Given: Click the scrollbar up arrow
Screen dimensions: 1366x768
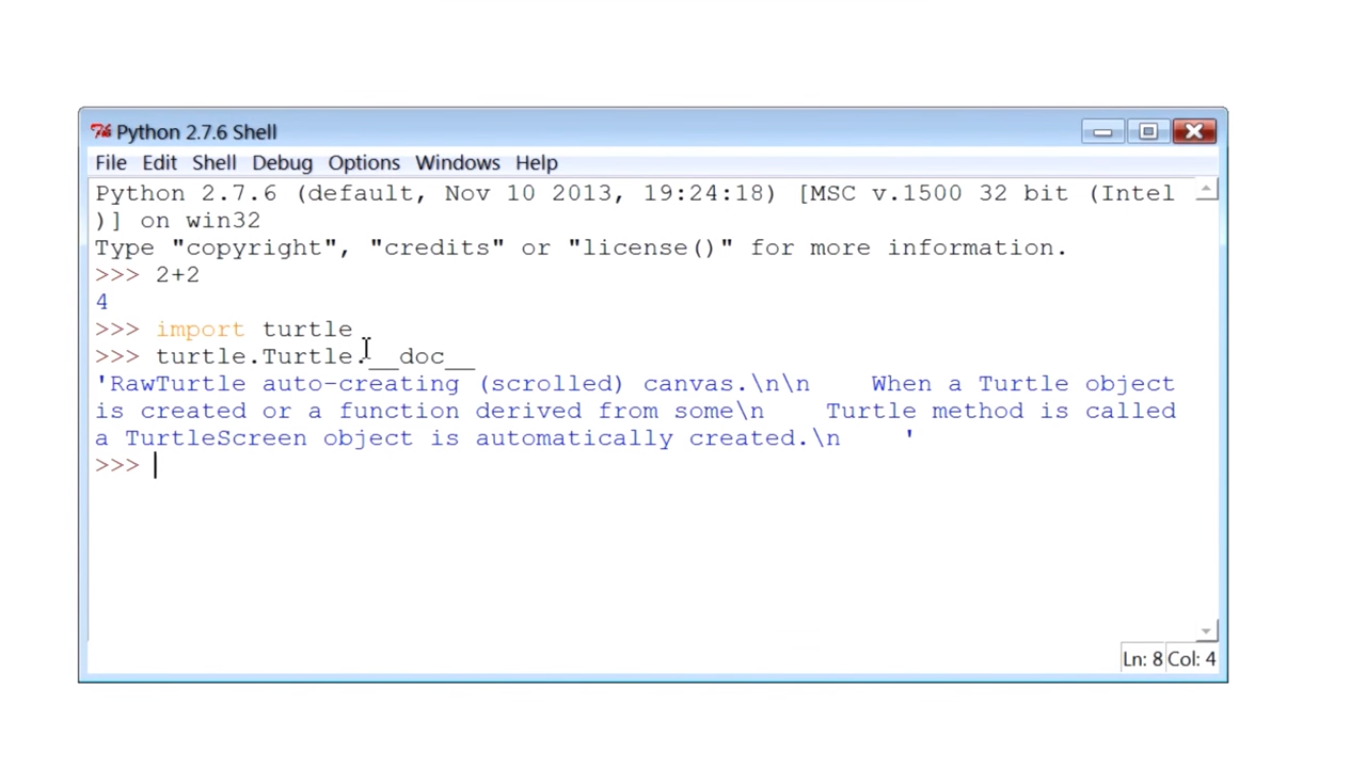Looking at the screenshot, I should pyautogui.click(x=1207, y=190).
